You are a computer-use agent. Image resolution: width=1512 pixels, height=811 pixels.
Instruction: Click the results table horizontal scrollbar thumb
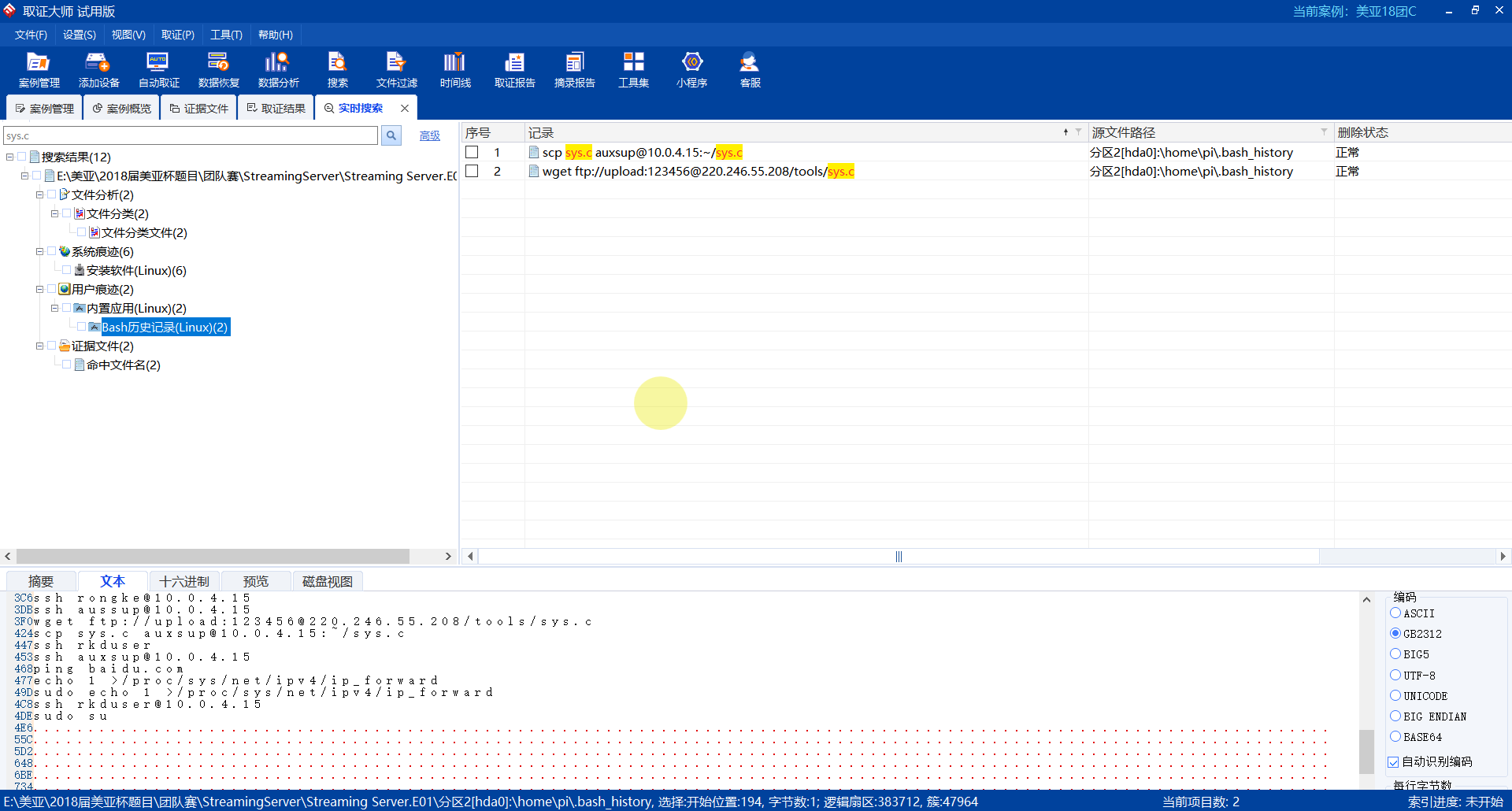pyautogui.click(x=899, y=556)
